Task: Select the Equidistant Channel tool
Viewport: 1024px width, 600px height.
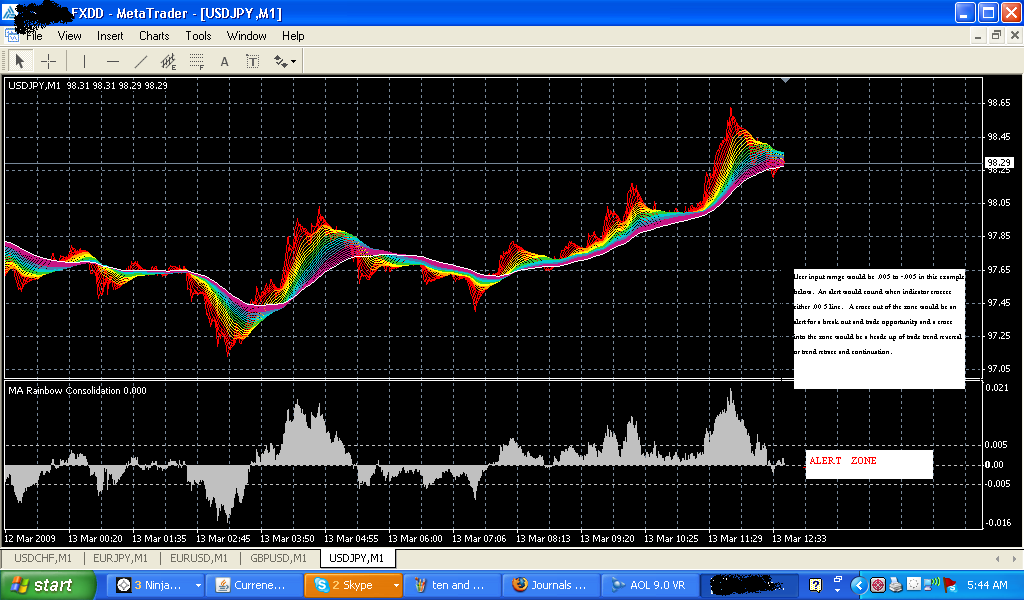Action: point(168,61)
